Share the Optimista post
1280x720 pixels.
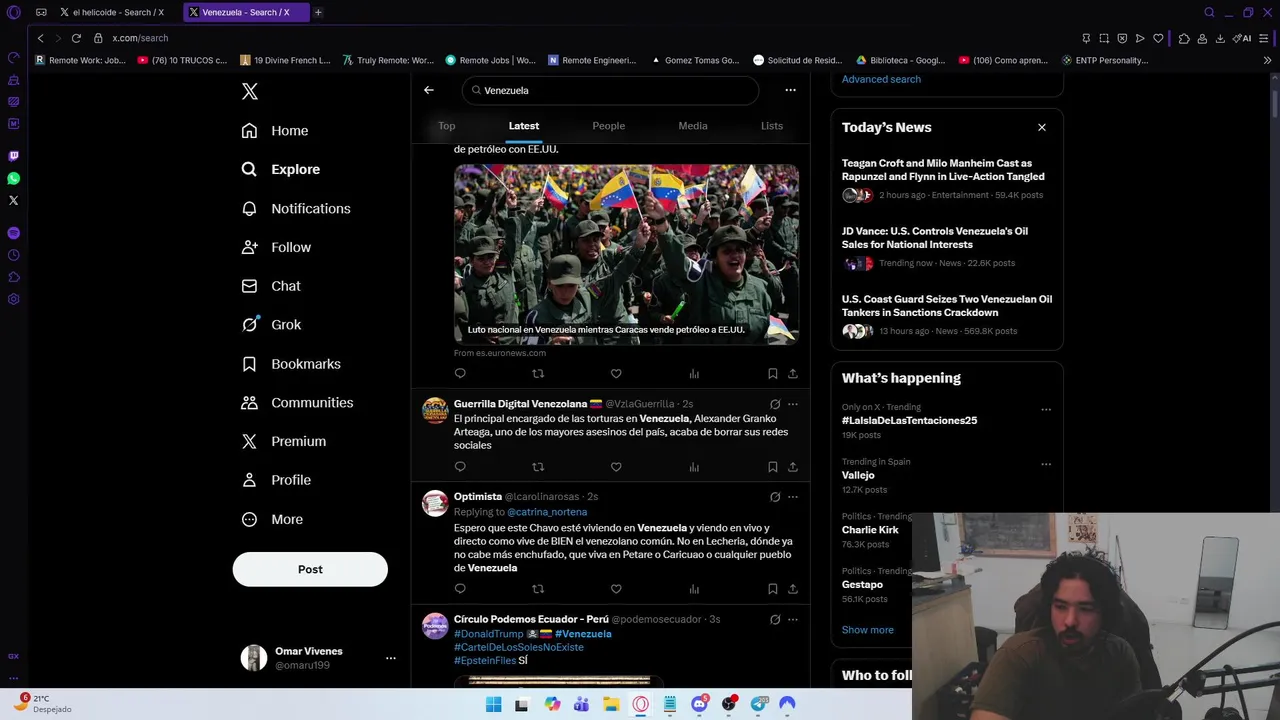[x=793, y=589]
